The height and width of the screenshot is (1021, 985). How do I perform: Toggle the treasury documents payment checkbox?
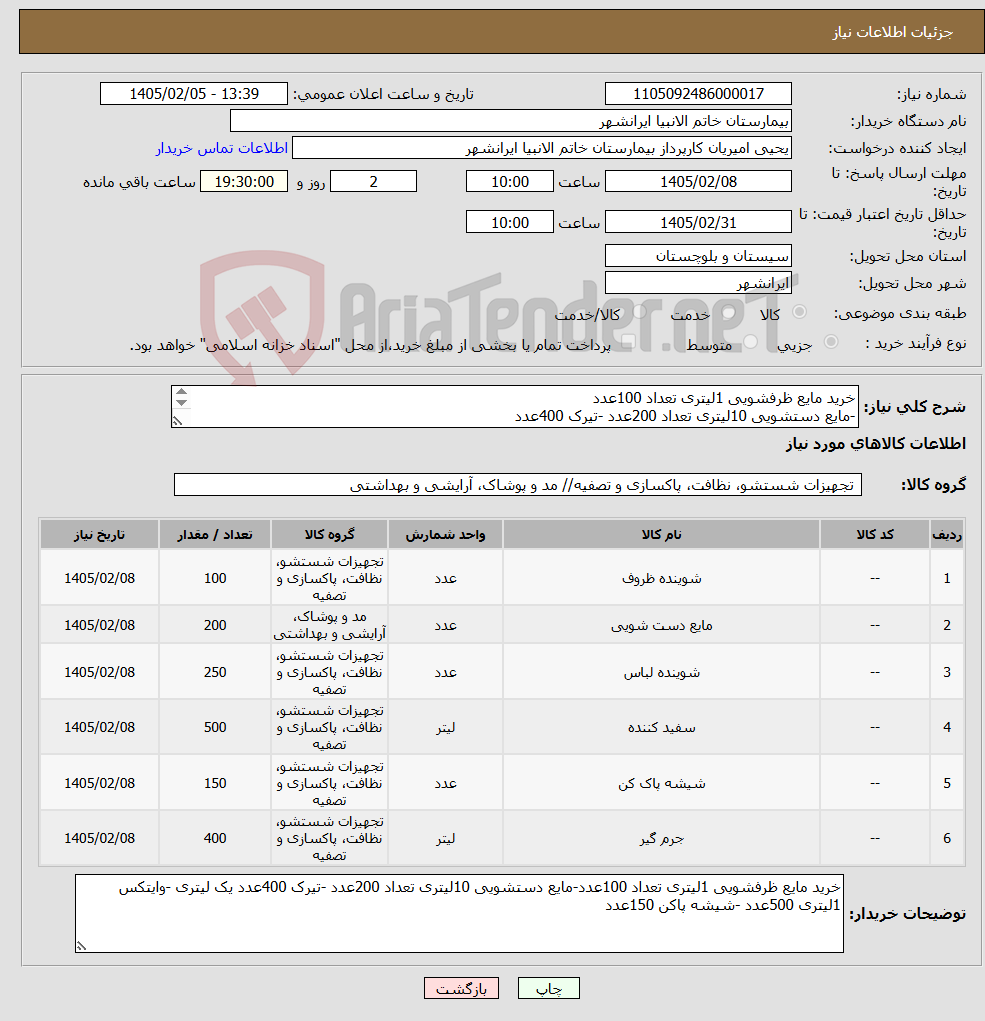pos(628,343)
